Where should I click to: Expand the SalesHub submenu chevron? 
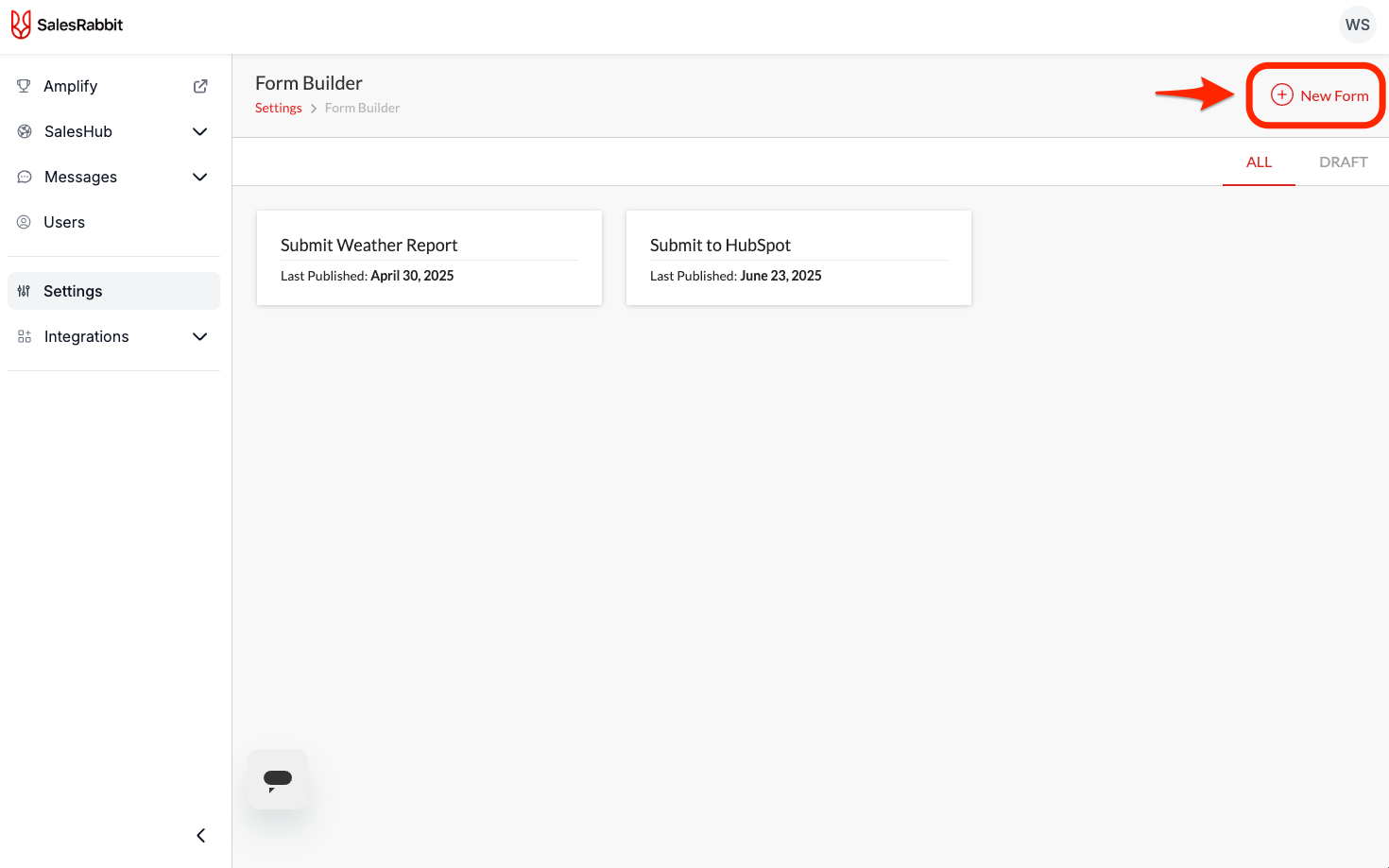200,131
